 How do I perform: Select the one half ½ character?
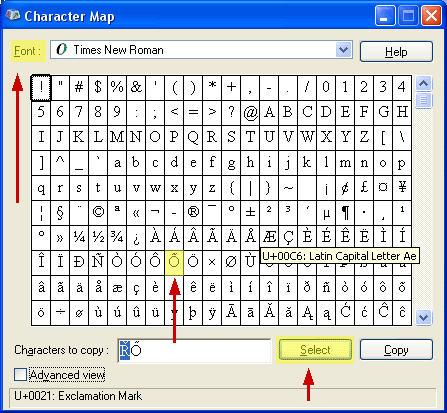point(98,238)
